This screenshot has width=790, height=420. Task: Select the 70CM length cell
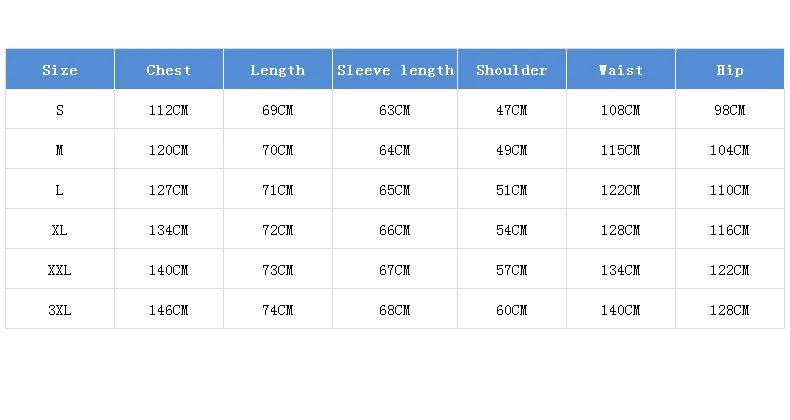(x=277, y=150)
